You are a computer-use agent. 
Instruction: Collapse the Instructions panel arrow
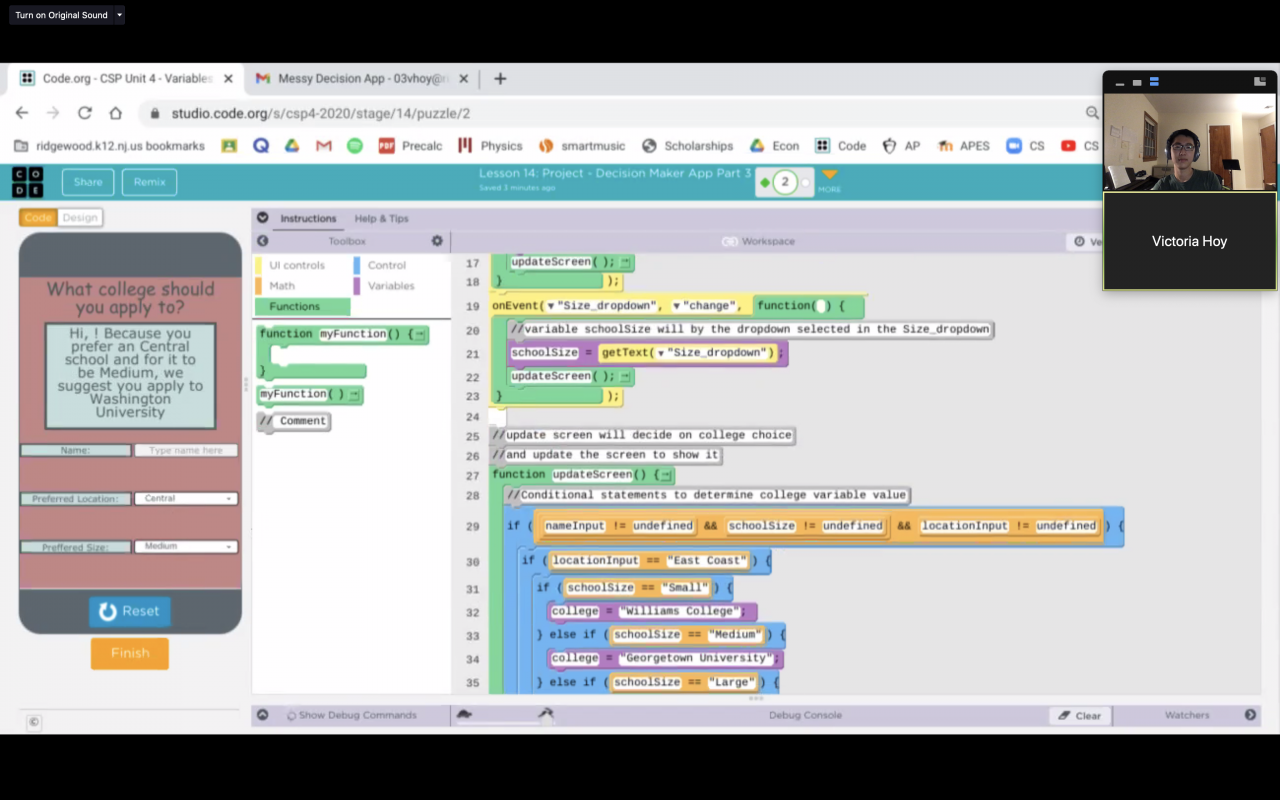point(263,218)
